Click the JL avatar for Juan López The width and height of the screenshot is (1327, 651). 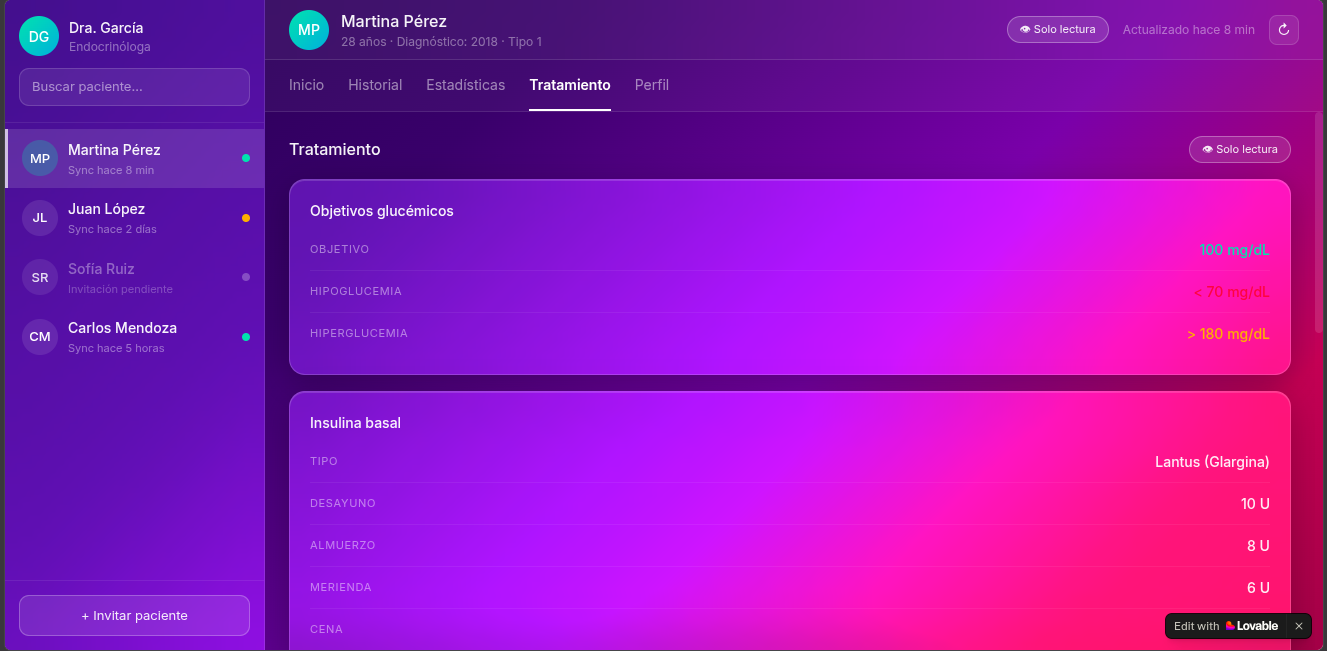click(x=40, y=218)
